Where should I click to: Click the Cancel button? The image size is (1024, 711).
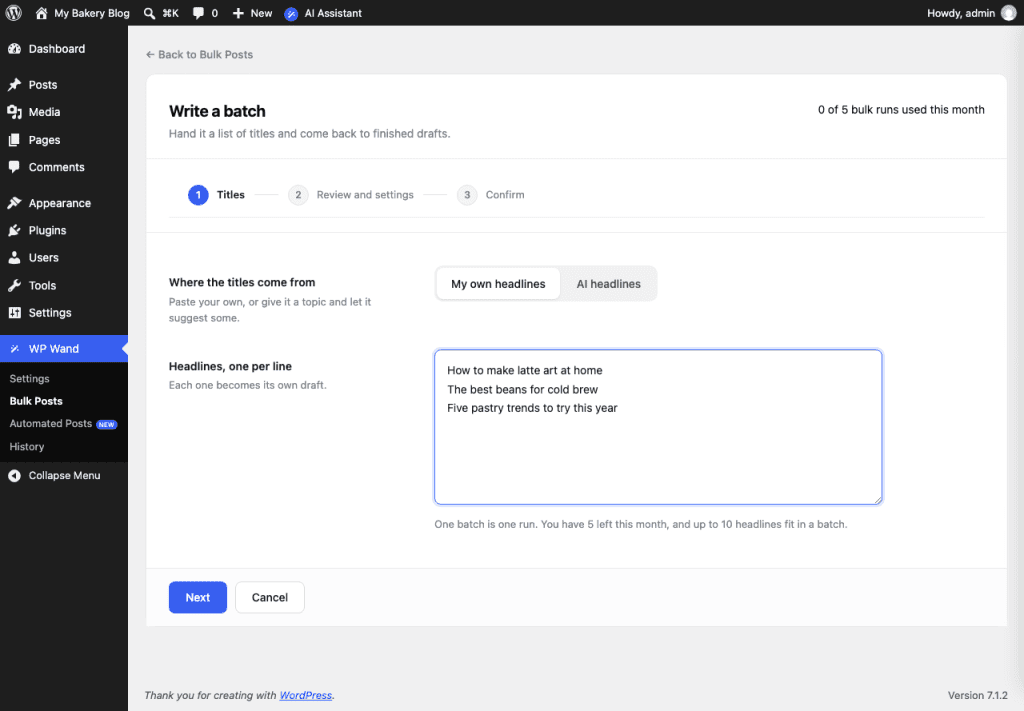[270, 597]
